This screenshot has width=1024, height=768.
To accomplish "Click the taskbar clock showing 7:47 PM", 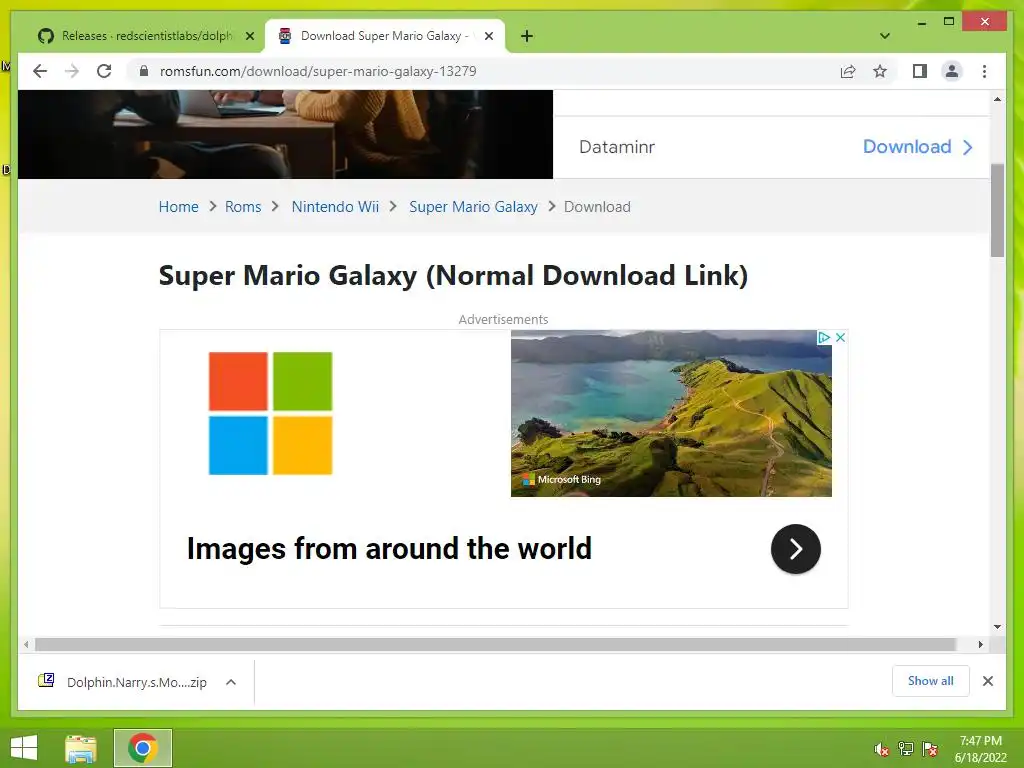I will (x=981, y=749).
